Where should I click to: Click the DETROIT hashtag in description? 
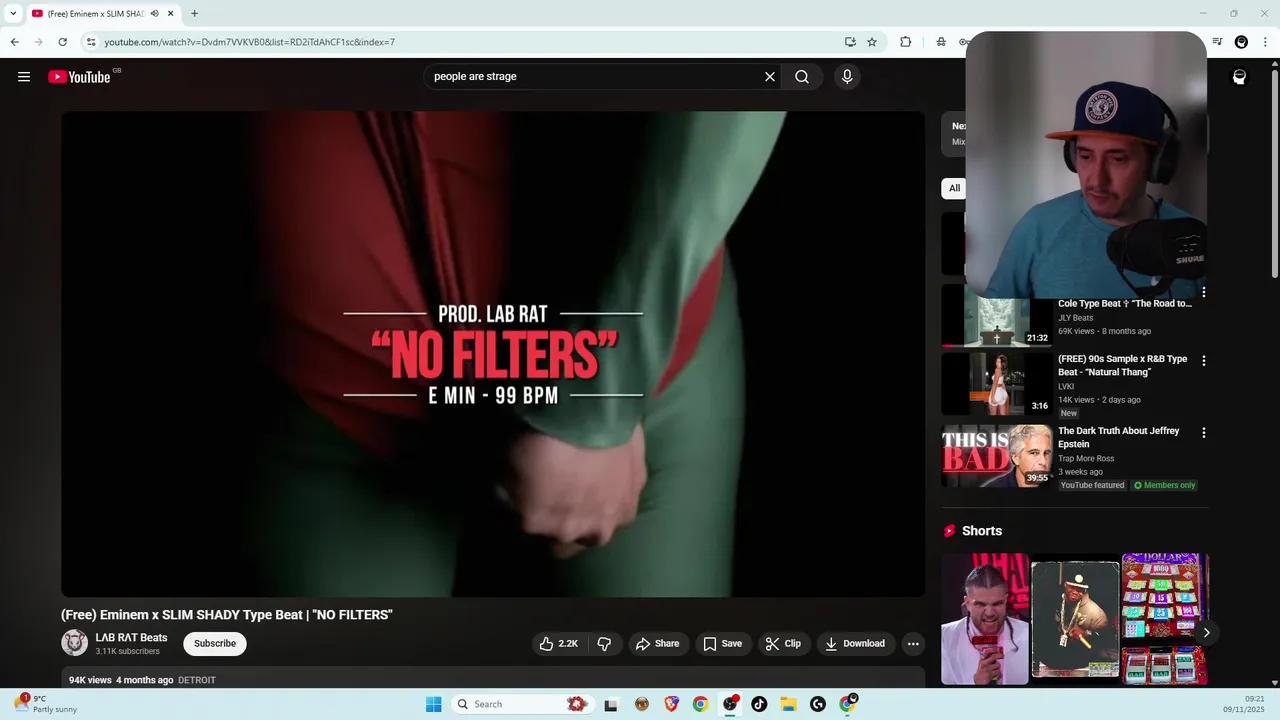[x=197, y=680]
